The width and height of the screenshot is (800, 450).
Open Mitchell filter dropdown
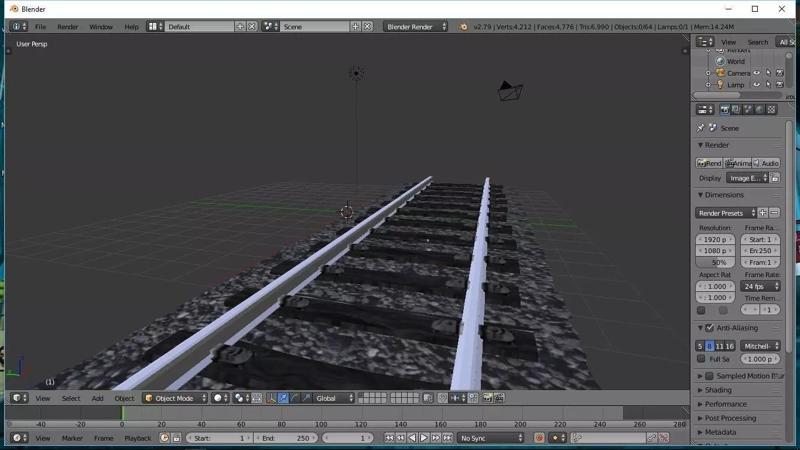click(x=761, y=346)
